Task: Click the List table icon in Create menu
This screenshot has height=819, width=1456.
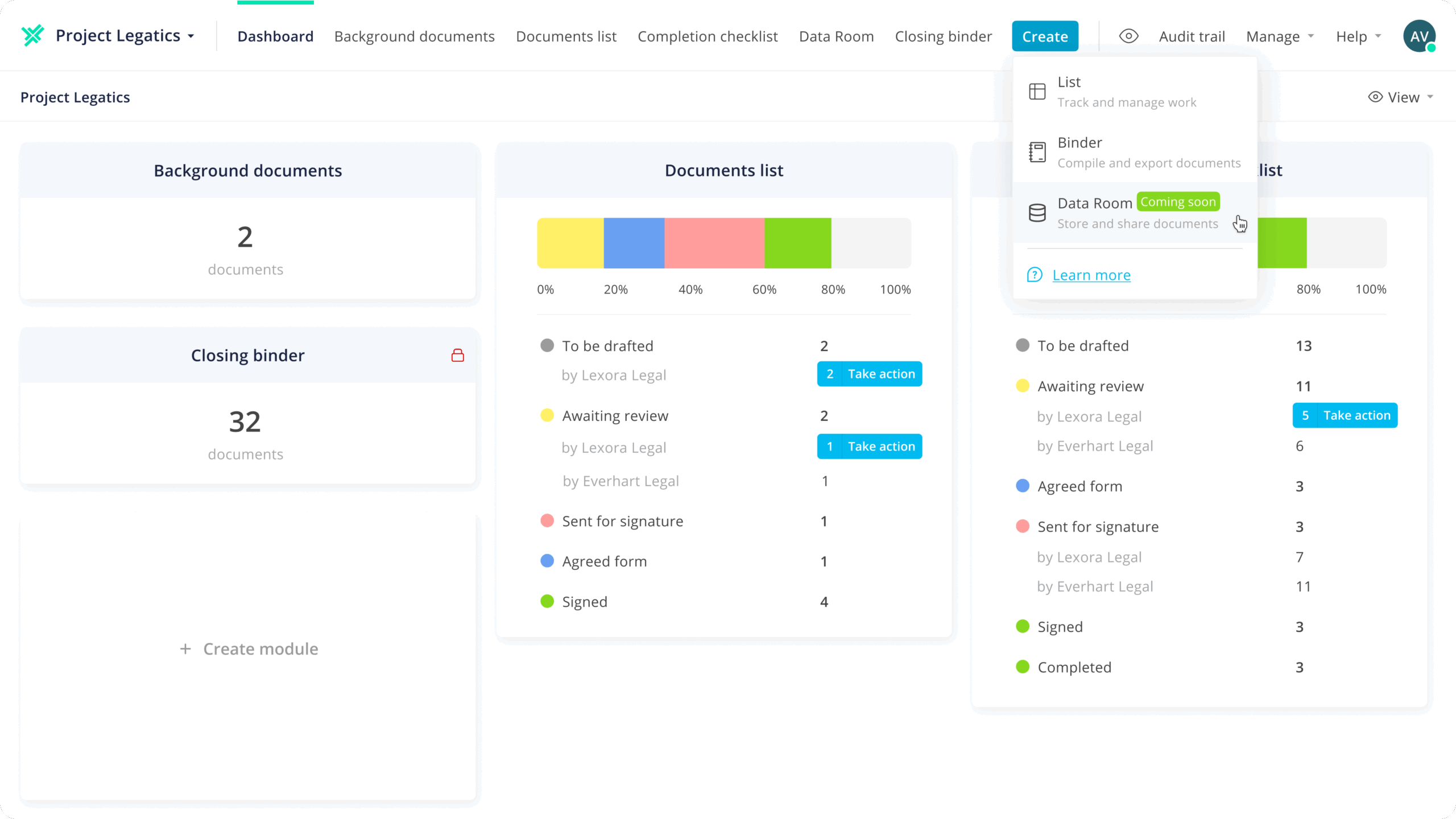Action: click(1037, 92)
